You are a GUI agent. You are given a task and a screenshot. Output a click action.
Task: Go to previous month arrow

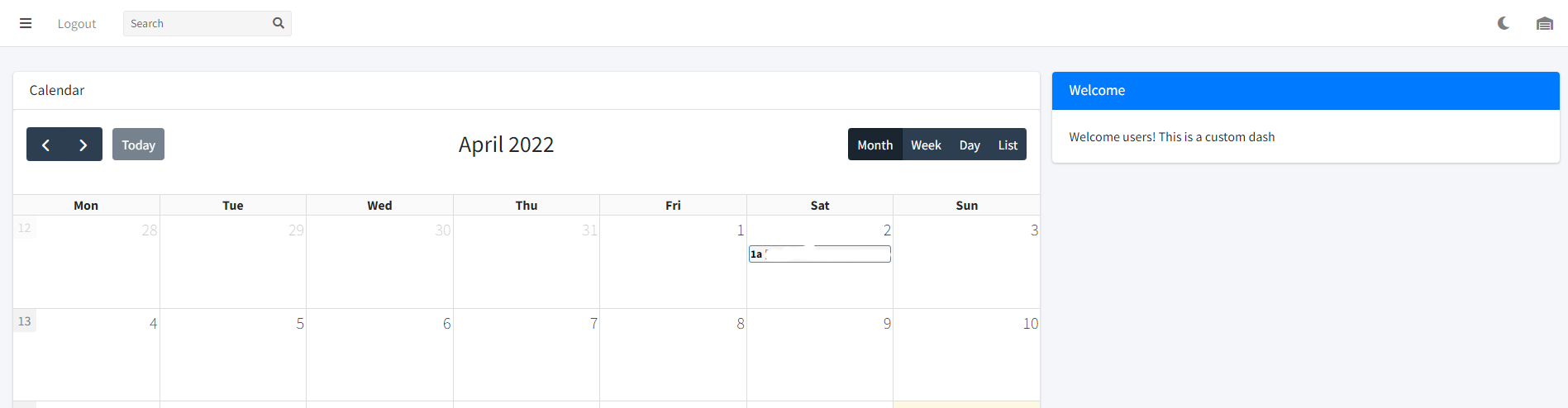coord(46,145)
